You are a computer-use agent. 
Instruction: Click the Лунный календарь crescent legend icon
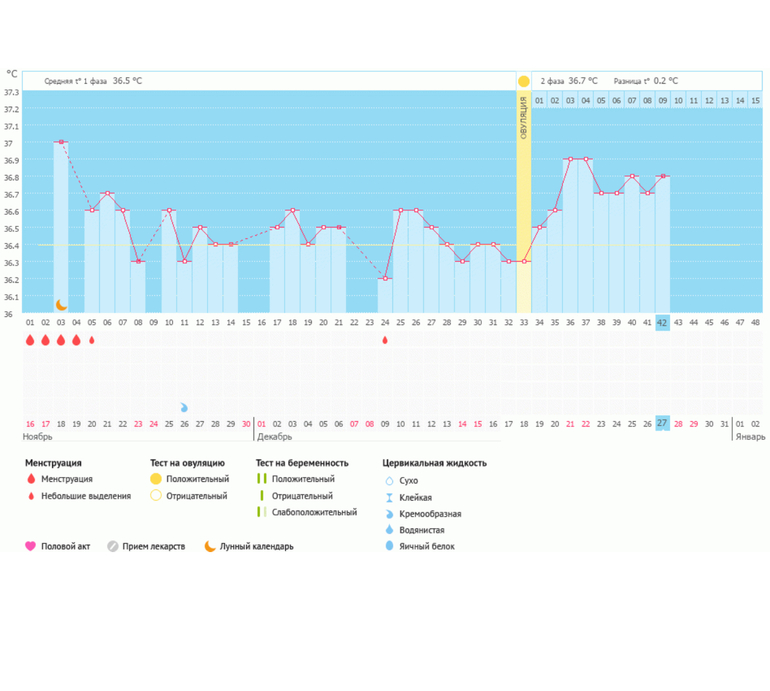(x=209, y=547)
